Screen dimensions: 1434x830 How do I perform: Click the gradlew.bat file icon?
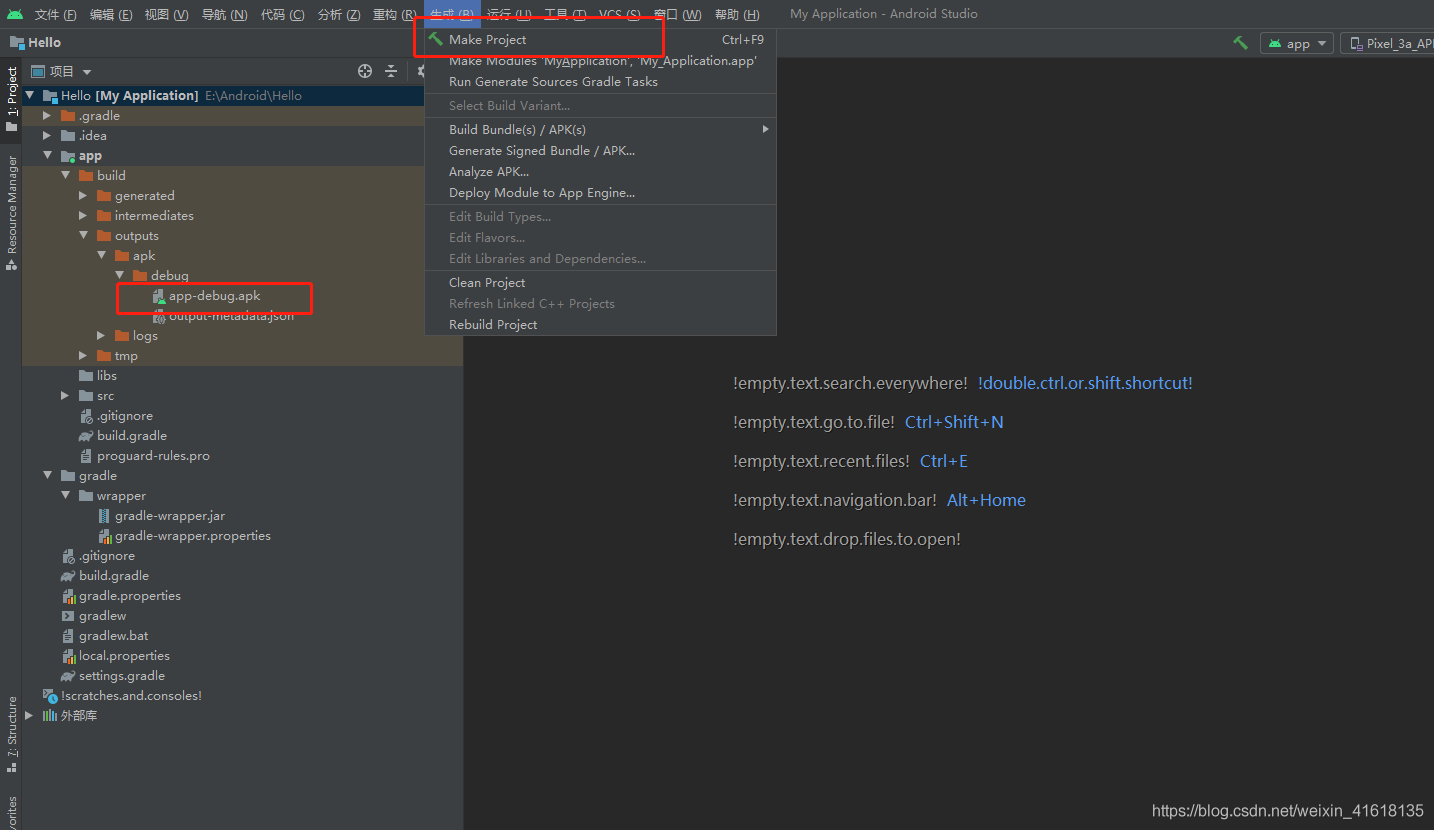point(68,636)
